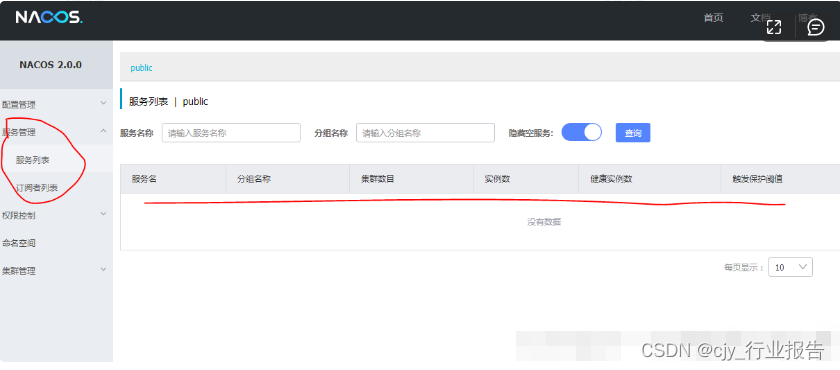Image resolution: width=840 pixels, height=370 pixels.
Task: Click the 没有数据 empty table message
Action: coord(544,222)
